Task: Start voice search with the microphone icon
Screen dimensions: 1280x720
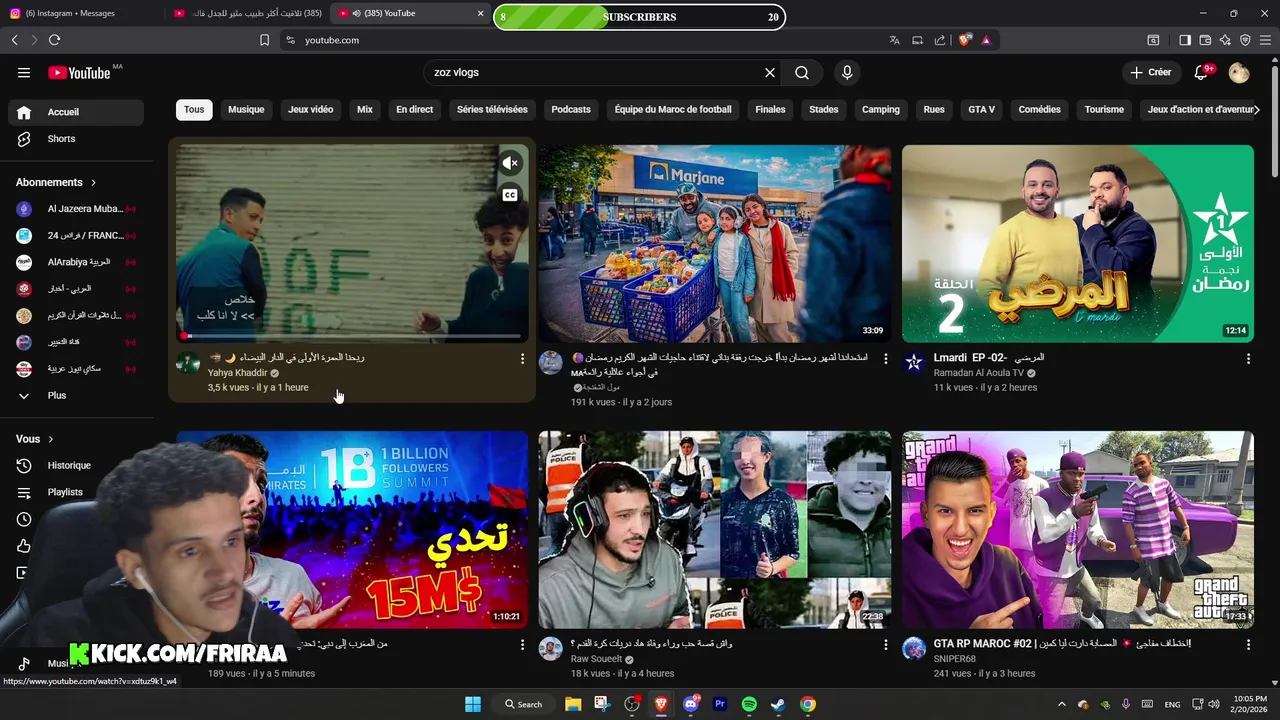Action: [847, 72]
